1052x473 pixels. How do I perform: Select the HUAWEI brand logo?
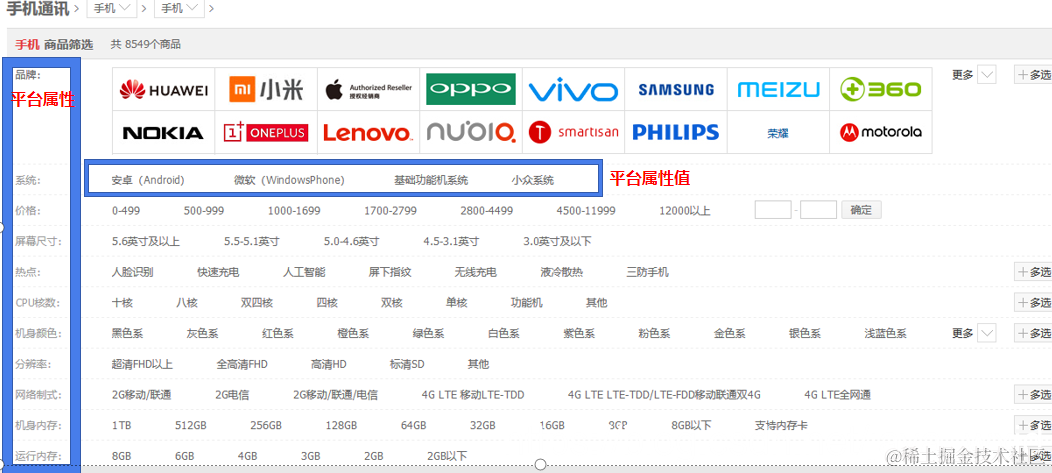[164, 89]
